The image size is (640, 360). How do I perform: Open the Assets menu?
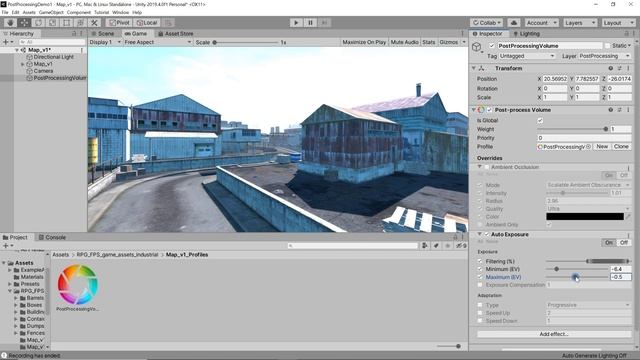[x=29, y=12]
